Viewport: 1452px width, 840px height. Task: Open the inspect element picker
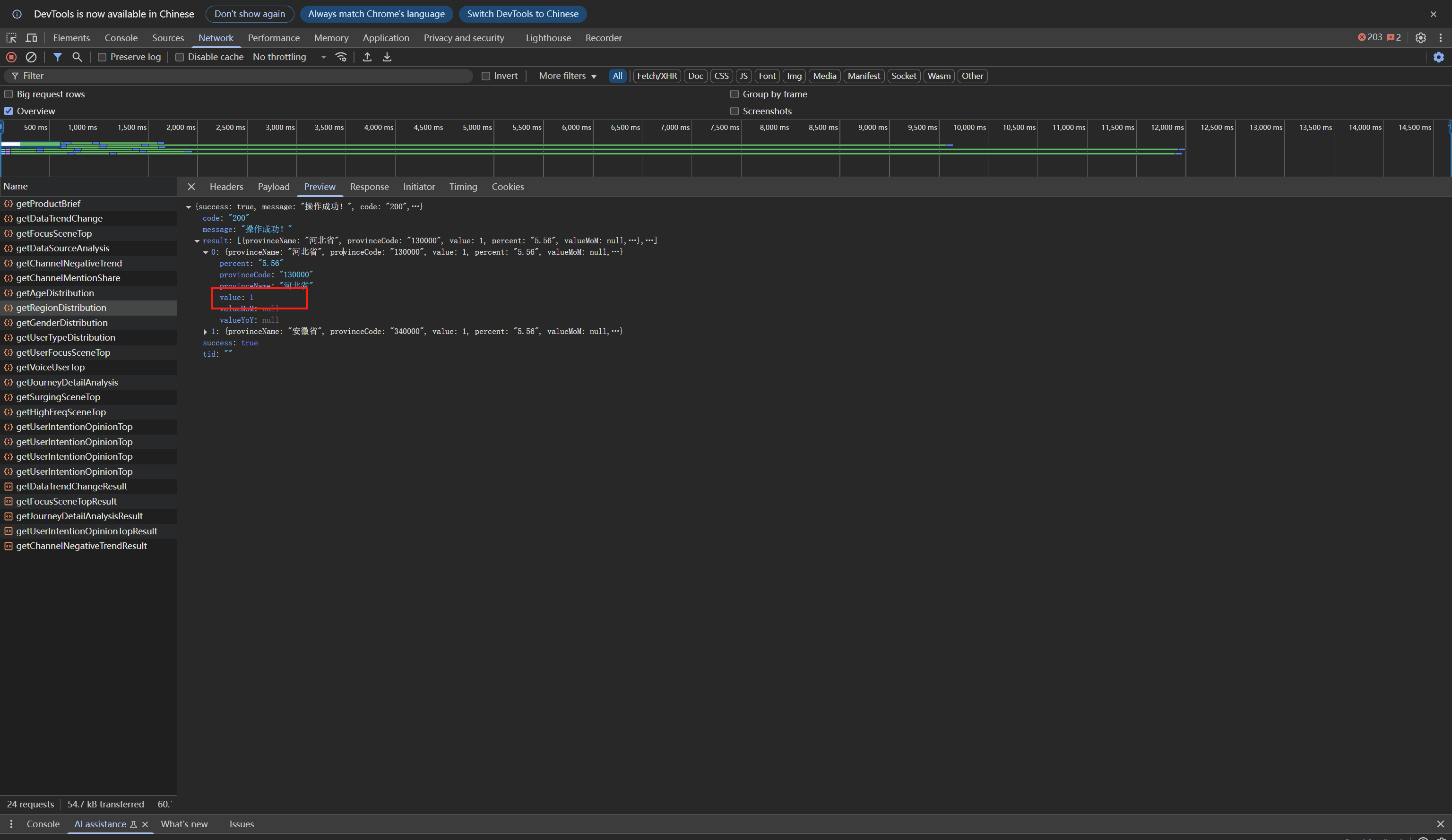tap(11, 38)
